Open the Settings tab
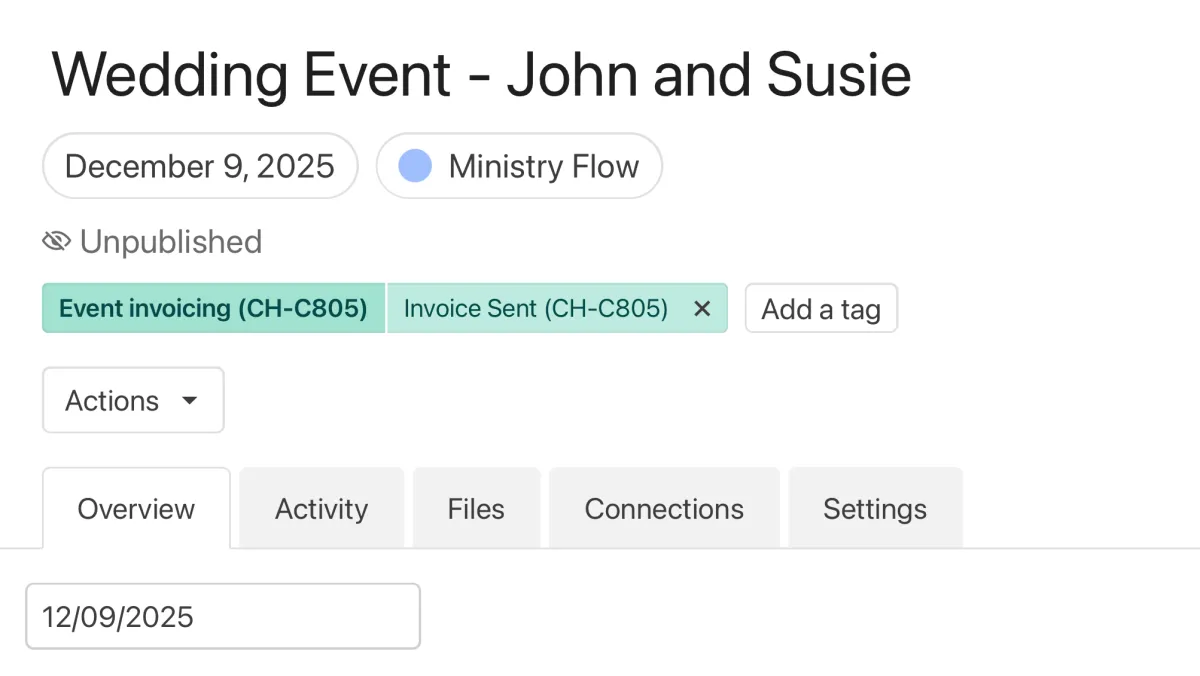The height and width of the screenshot is (676, 1200). click(875, 509)
